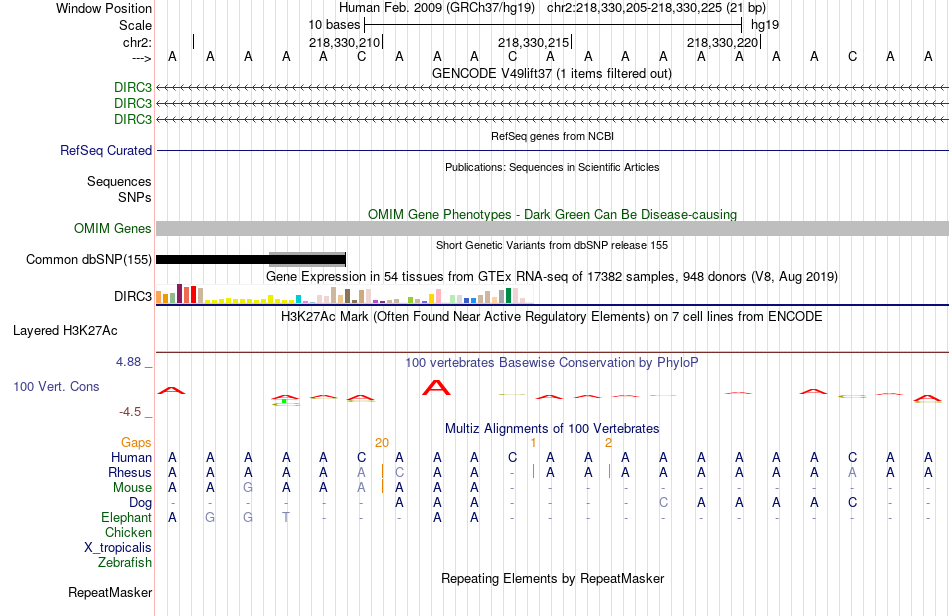Click the dark green bar in GTEx chart
The height and width of the screenshot is (616, 950).
tap(508, 296)
